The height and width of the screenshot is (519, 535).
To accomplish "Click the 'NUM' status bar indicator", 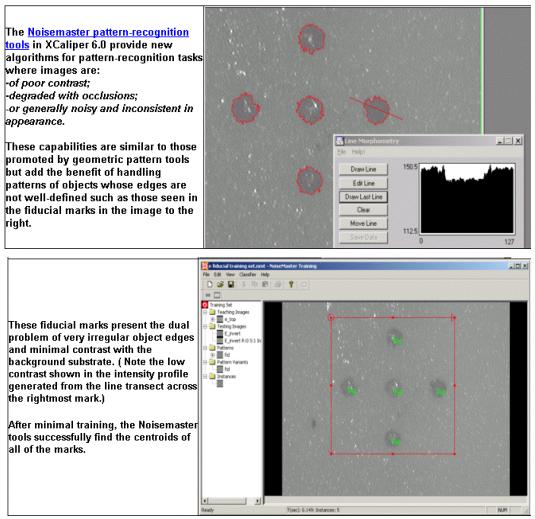I will 502,510.
